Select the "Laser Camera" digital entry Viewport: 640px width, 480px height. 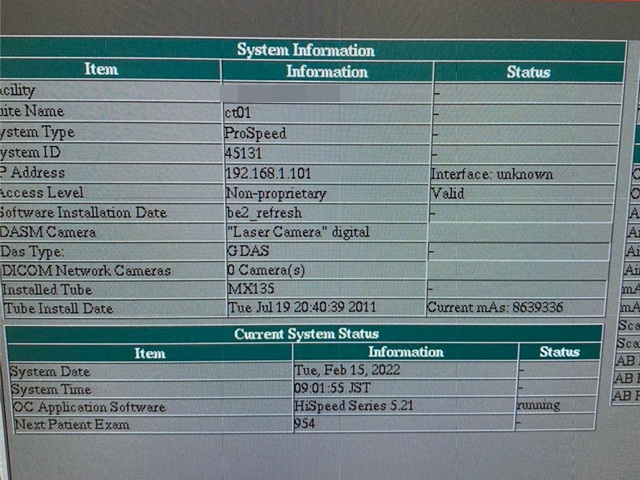pos(297,232)
